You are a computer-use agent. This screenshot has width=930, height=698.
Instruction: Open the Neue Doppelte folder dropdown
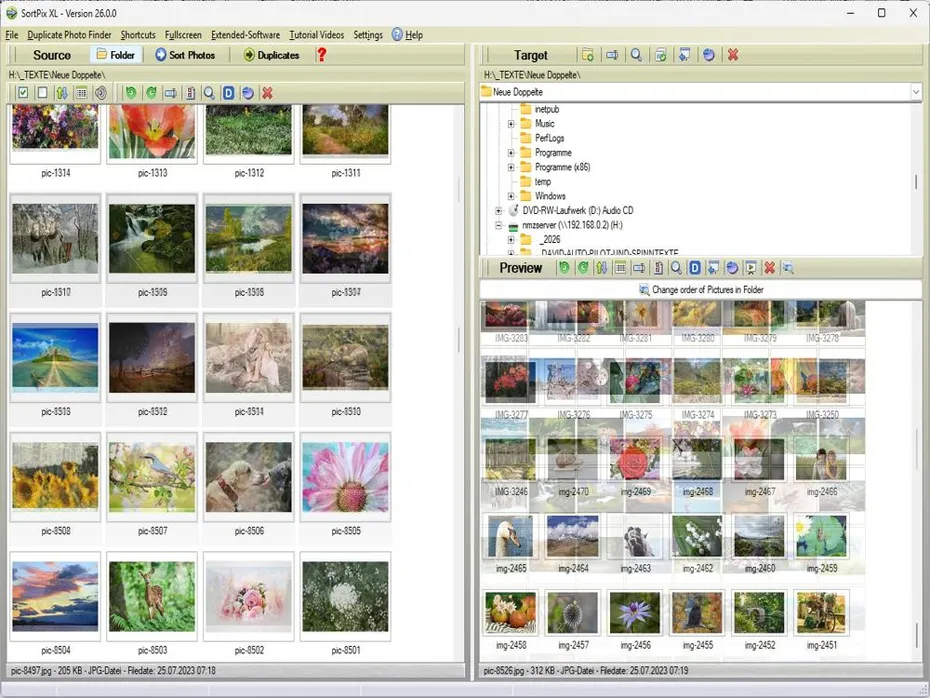[915, 91]
